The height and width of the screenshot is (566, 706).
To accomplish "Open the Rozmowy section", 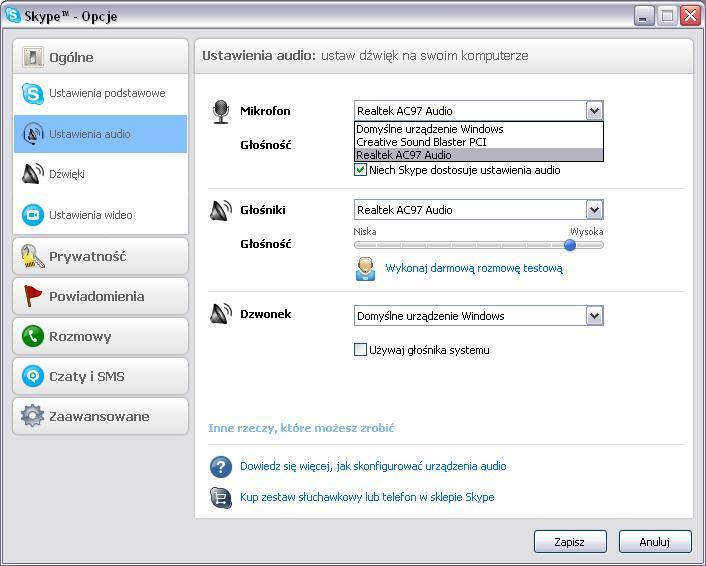I will 100,336.
